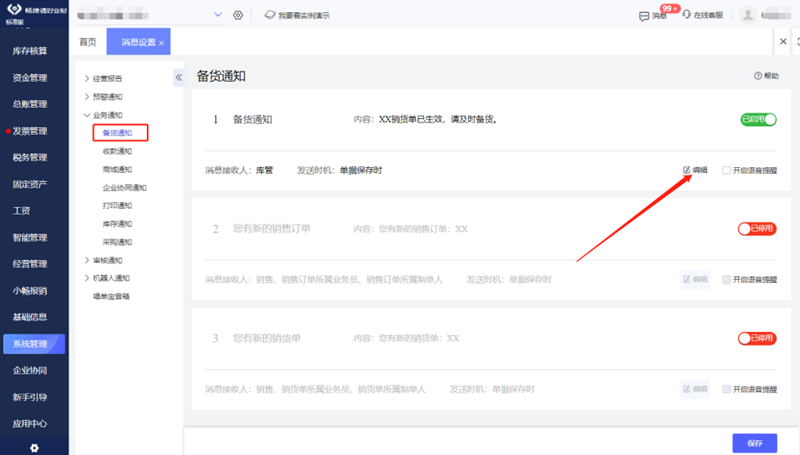Check 开启语音提醒 for 销货单 row
This screenshot has height=455, width=800.
(x=726, y=389)
